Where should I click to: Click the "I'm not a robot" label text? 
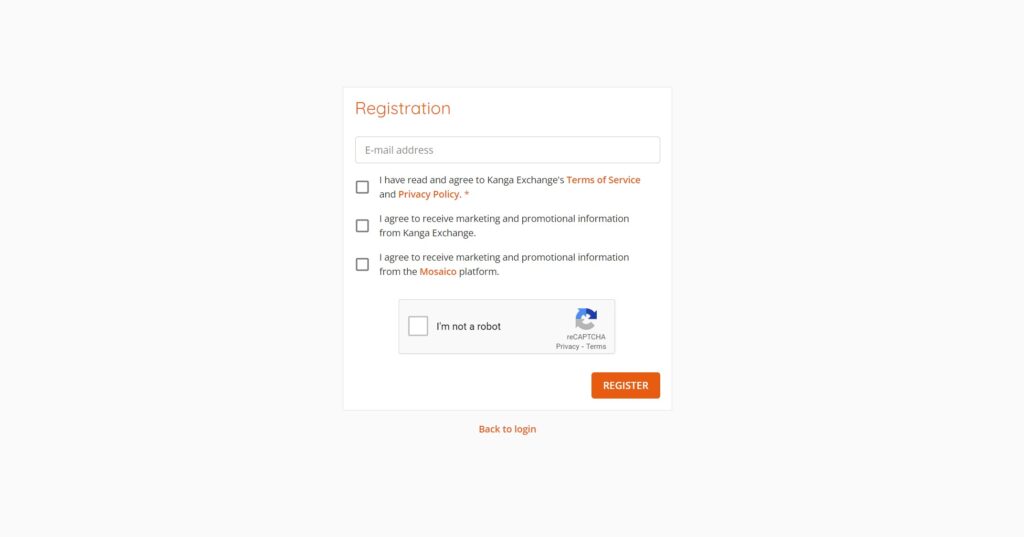pyautogui.click(x=468, y=327)
